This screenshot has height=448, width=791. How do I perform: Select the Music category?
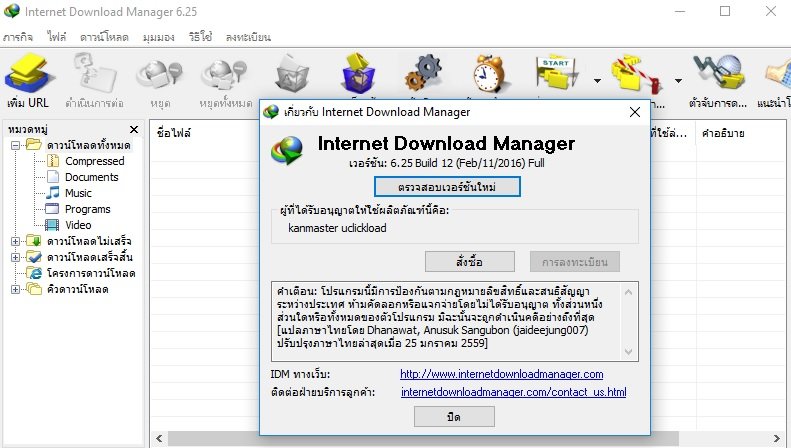[x=78, y=193]
